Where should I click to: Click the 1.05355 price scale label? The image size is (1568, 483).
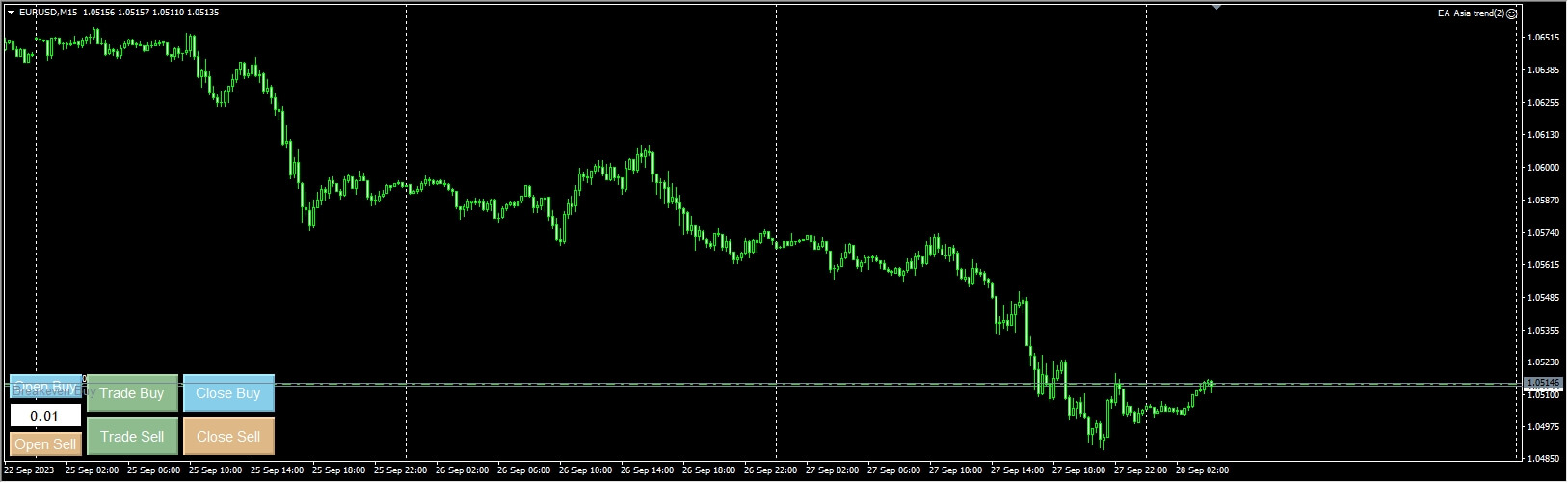(x=1544, y=331)
